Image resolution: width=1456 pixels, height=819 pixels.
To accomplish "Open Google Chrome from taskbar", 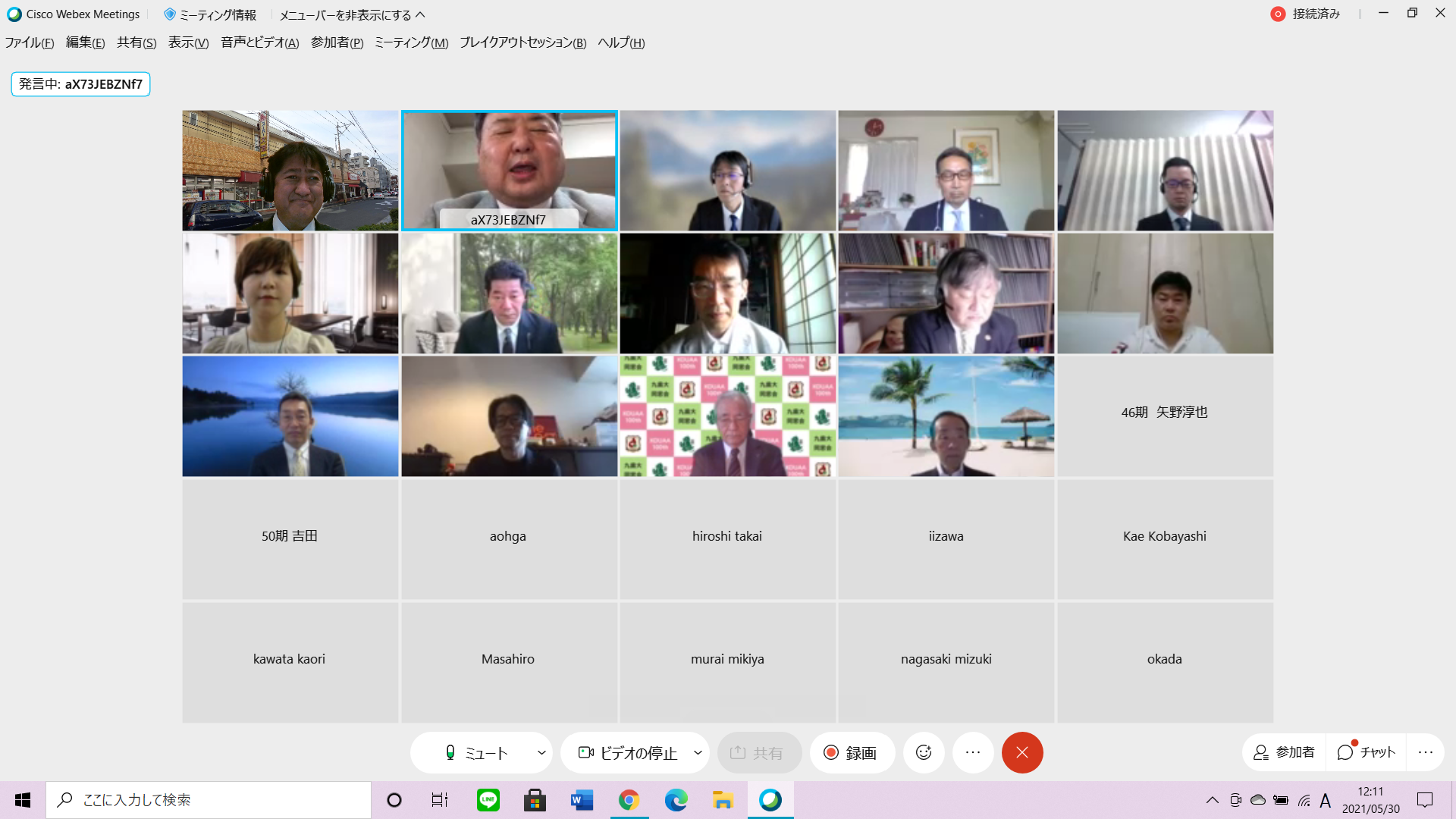I will [x=629, y=800].
